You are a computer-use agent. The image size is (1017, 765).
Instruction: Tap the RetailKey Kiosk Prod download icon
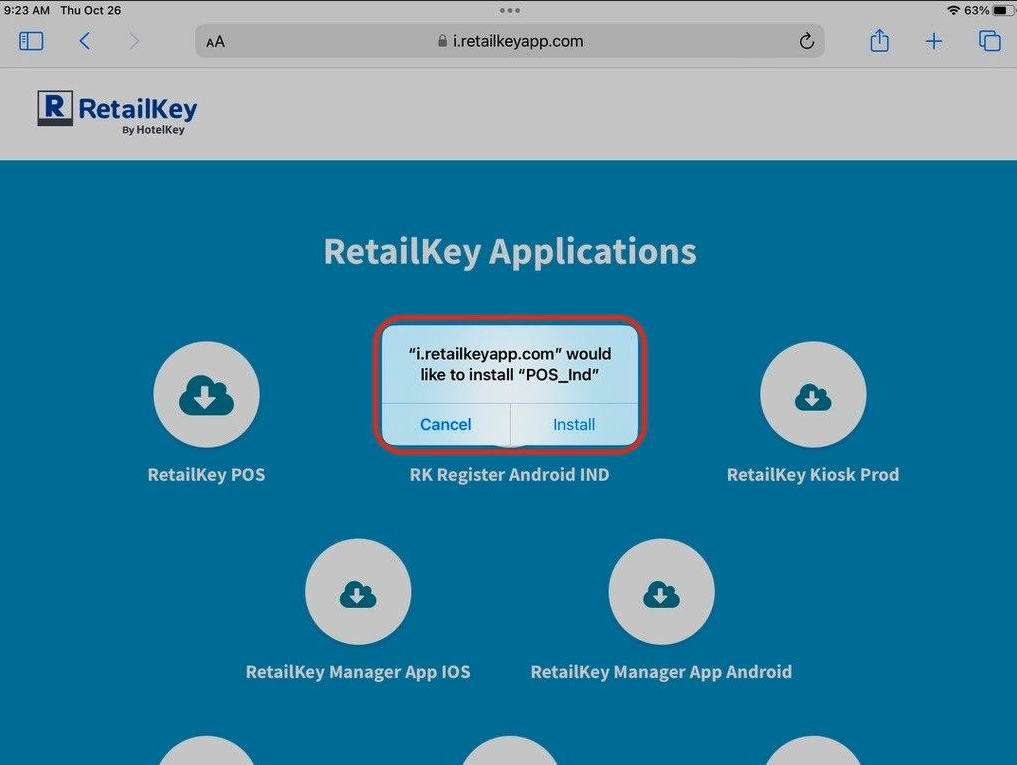click(812, 394)
